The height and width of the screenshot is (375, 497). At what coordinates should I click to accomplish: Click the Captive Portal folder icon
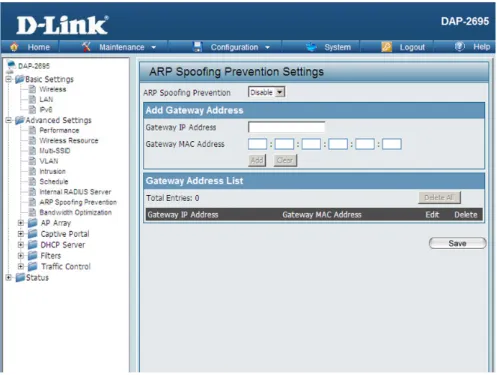pos(33,234)
